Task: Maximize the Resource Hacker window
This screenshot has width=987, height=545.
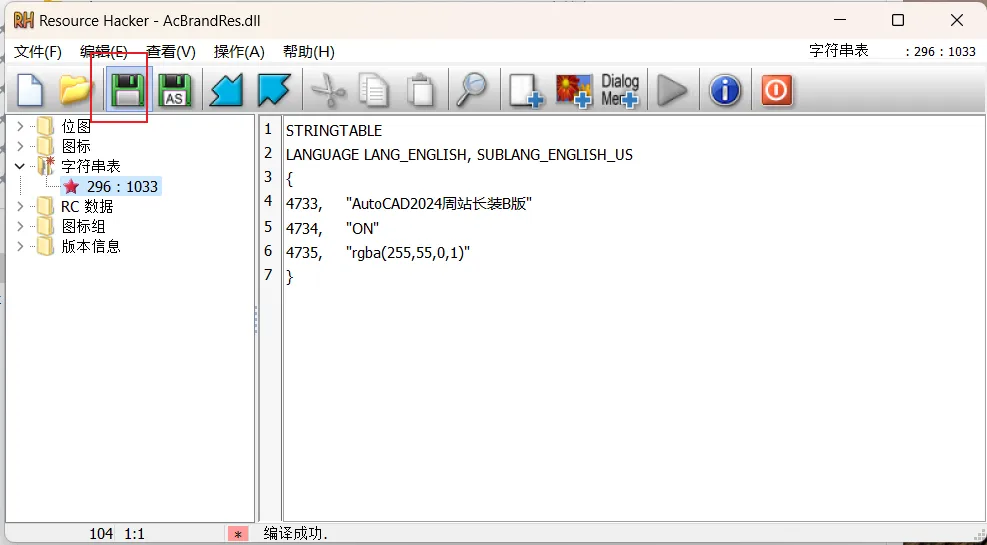Action: point(898,20)
